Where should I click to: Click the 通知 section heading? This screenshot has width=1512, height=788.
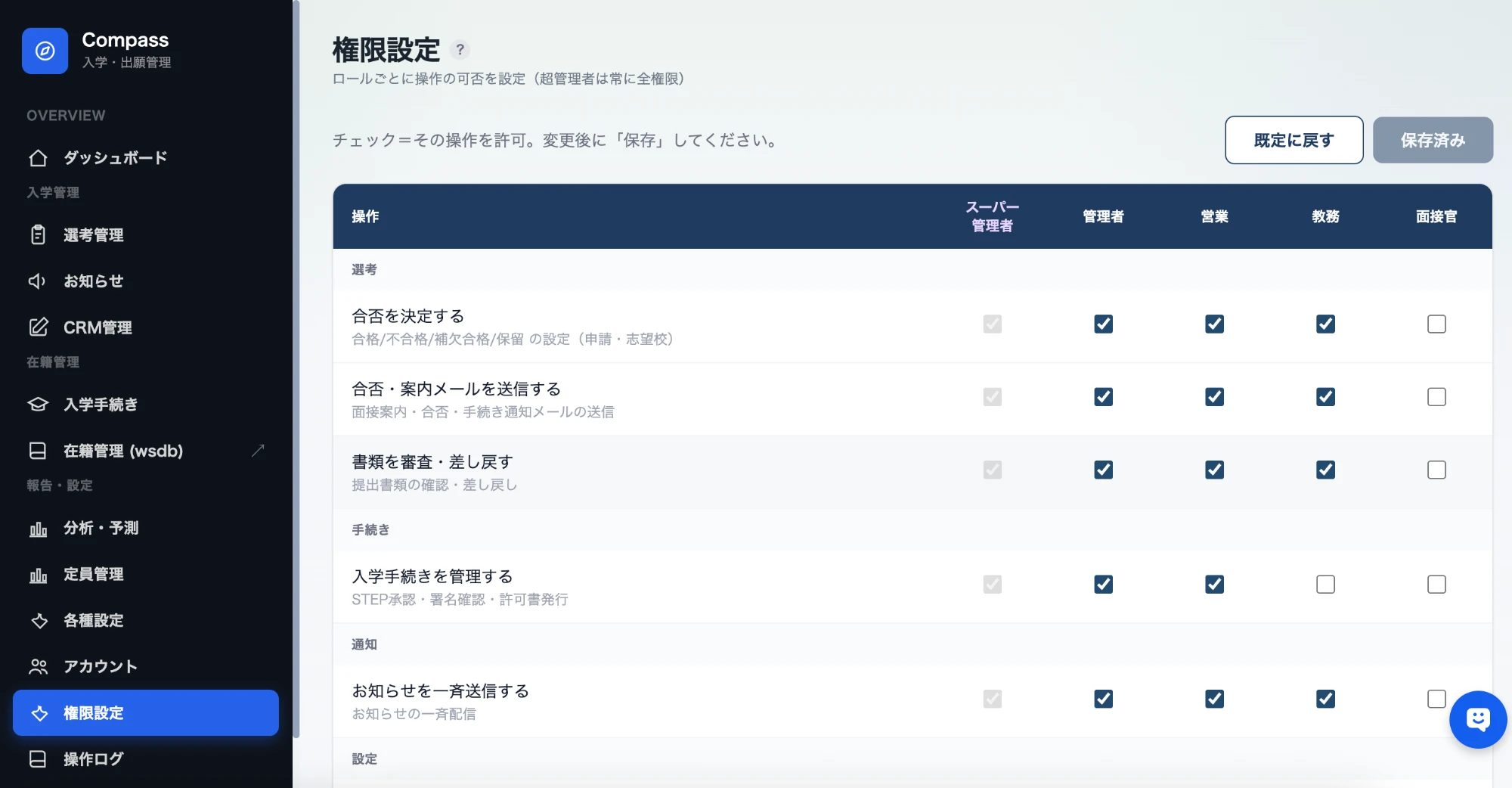pos(364,644)
